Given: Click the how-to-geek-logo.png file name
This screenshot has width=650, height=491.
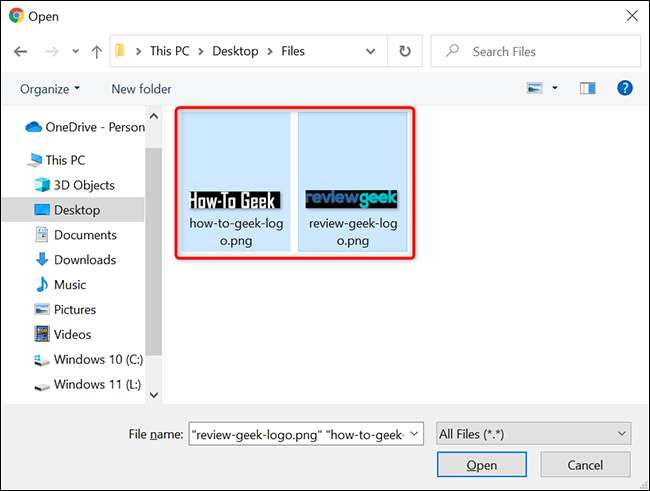Looking at the screenshot, I should point(236,232).
